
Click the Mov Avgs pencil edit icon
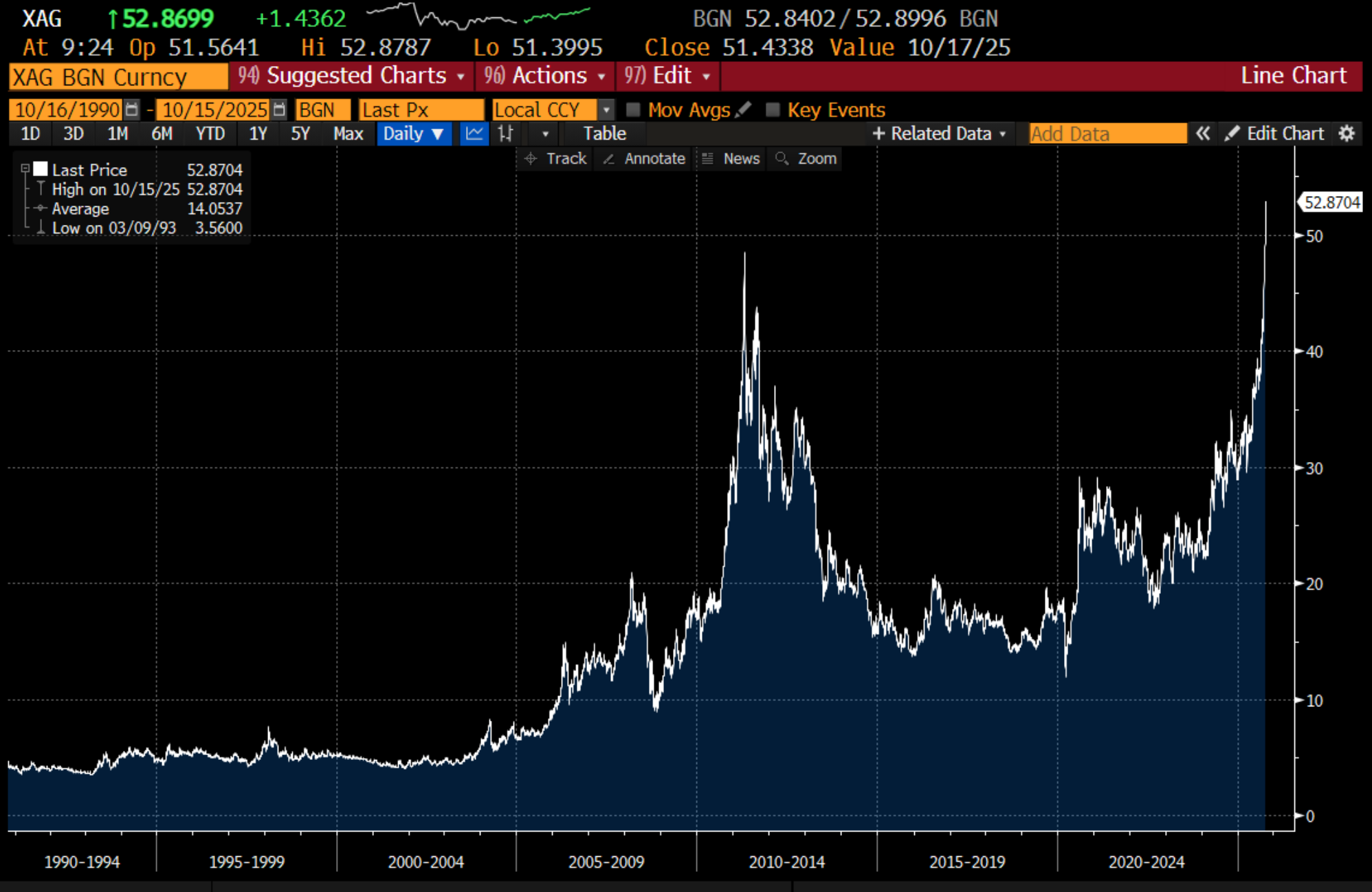tap(744, 109)
